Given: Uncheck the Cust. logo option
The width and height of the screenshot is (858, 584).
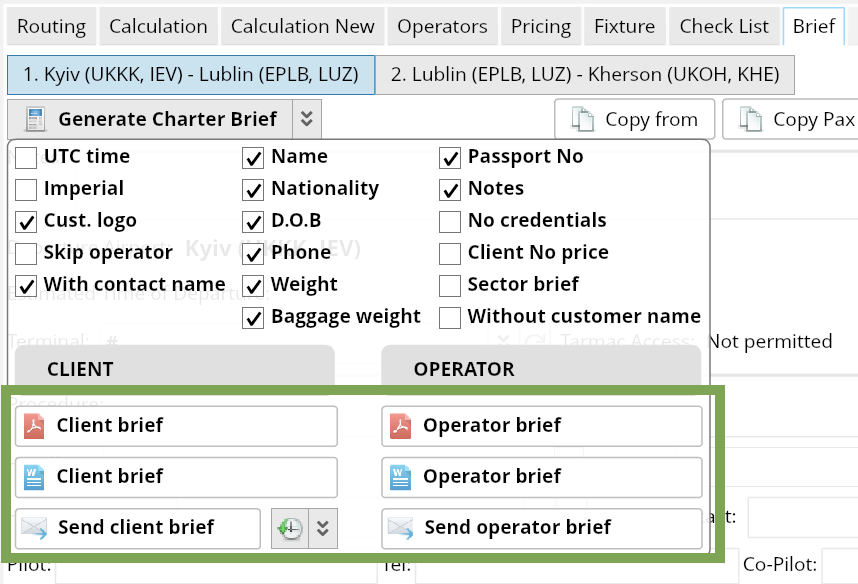Looking at the screenshot, I should click(27, 221).
